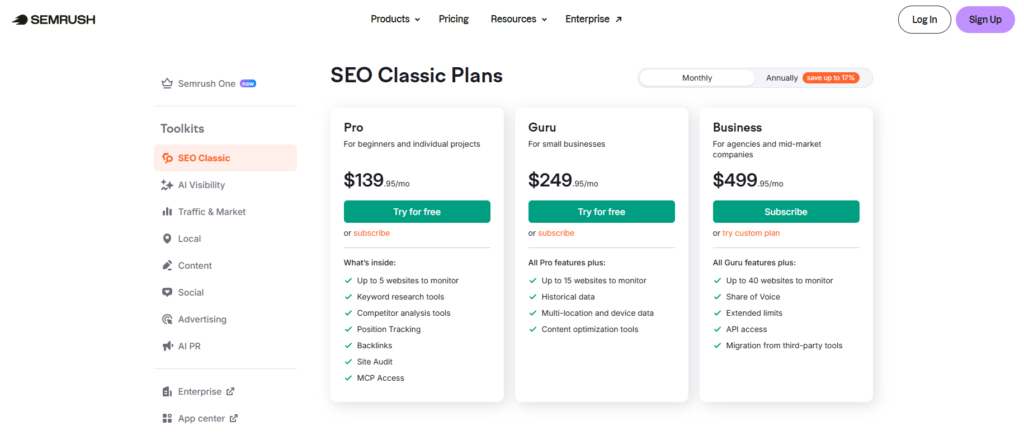Select the AI Visibility sparkle icon
The height and width of the screenshot is (435, 1024).
[x=167, y=185]
